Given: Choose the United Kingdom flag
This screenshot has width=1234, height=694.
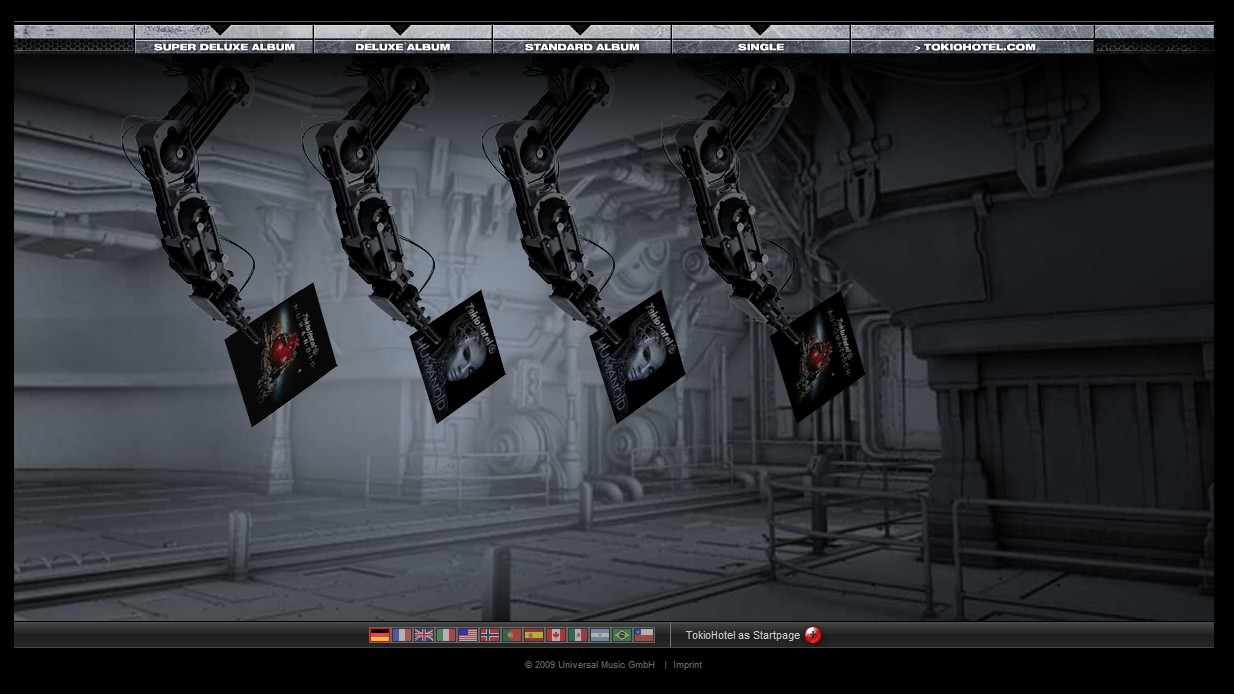Looking at the screenshot, I should point(424,635).
